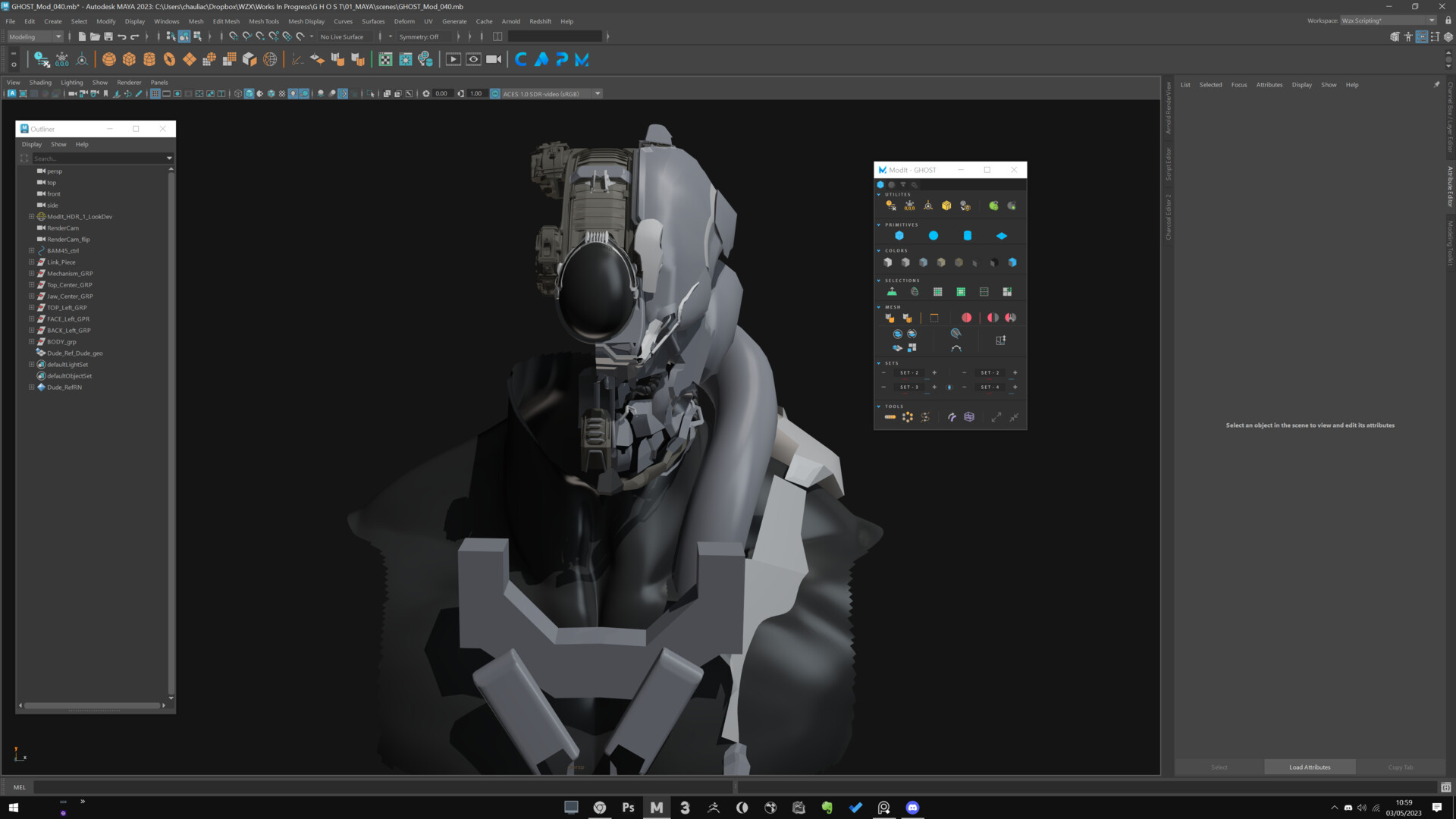Viewport: 1456px width, 819px height.
Task: Open the Arnold menu in the menu bar
Action: [510, 21]
